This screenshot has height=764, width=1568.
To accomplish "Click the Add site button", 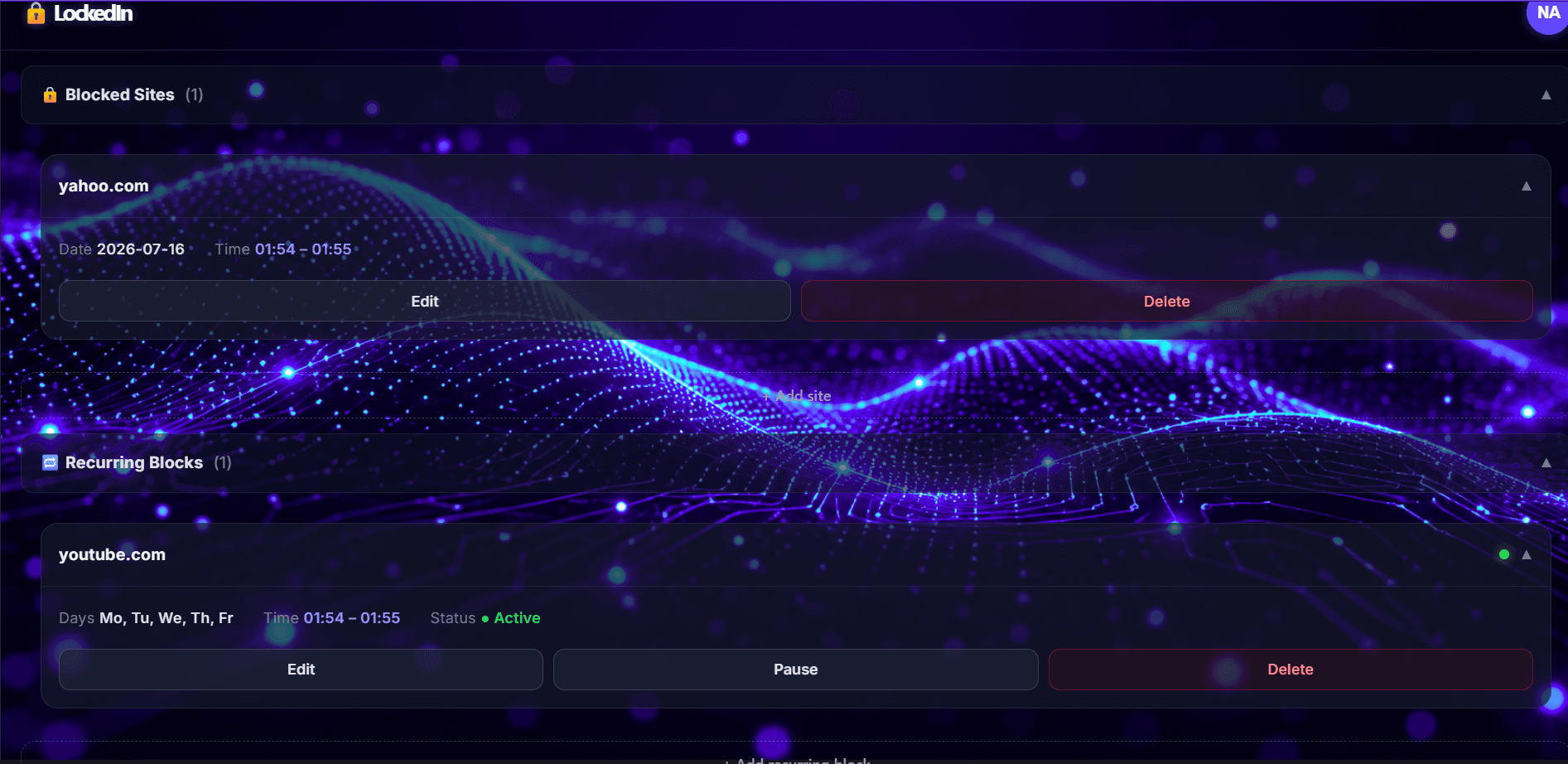I will point(796,396).
